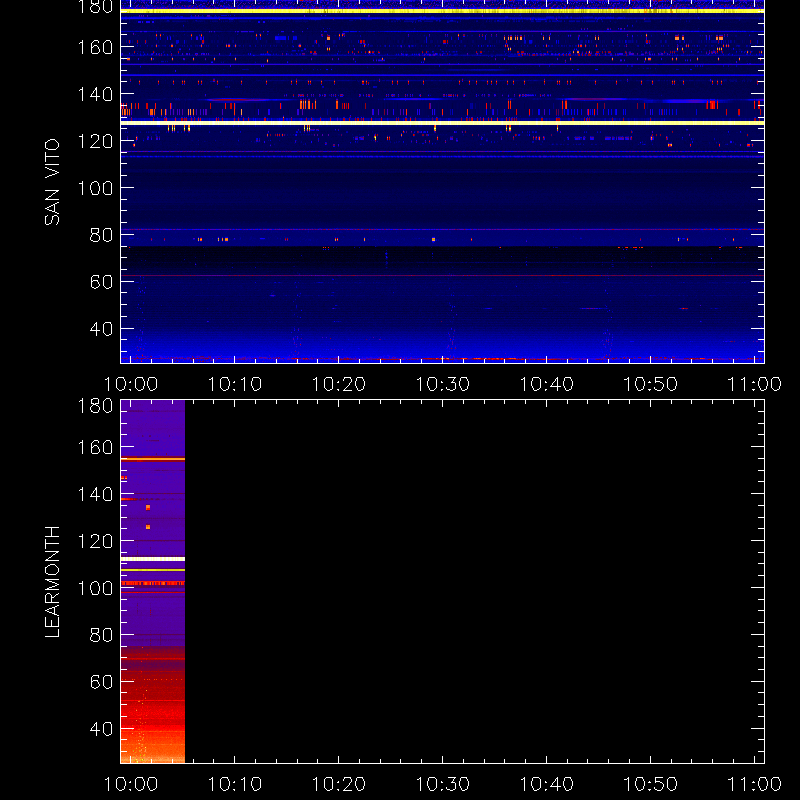Click 11:00 time label under San Vito plot

tap(755, 384)
